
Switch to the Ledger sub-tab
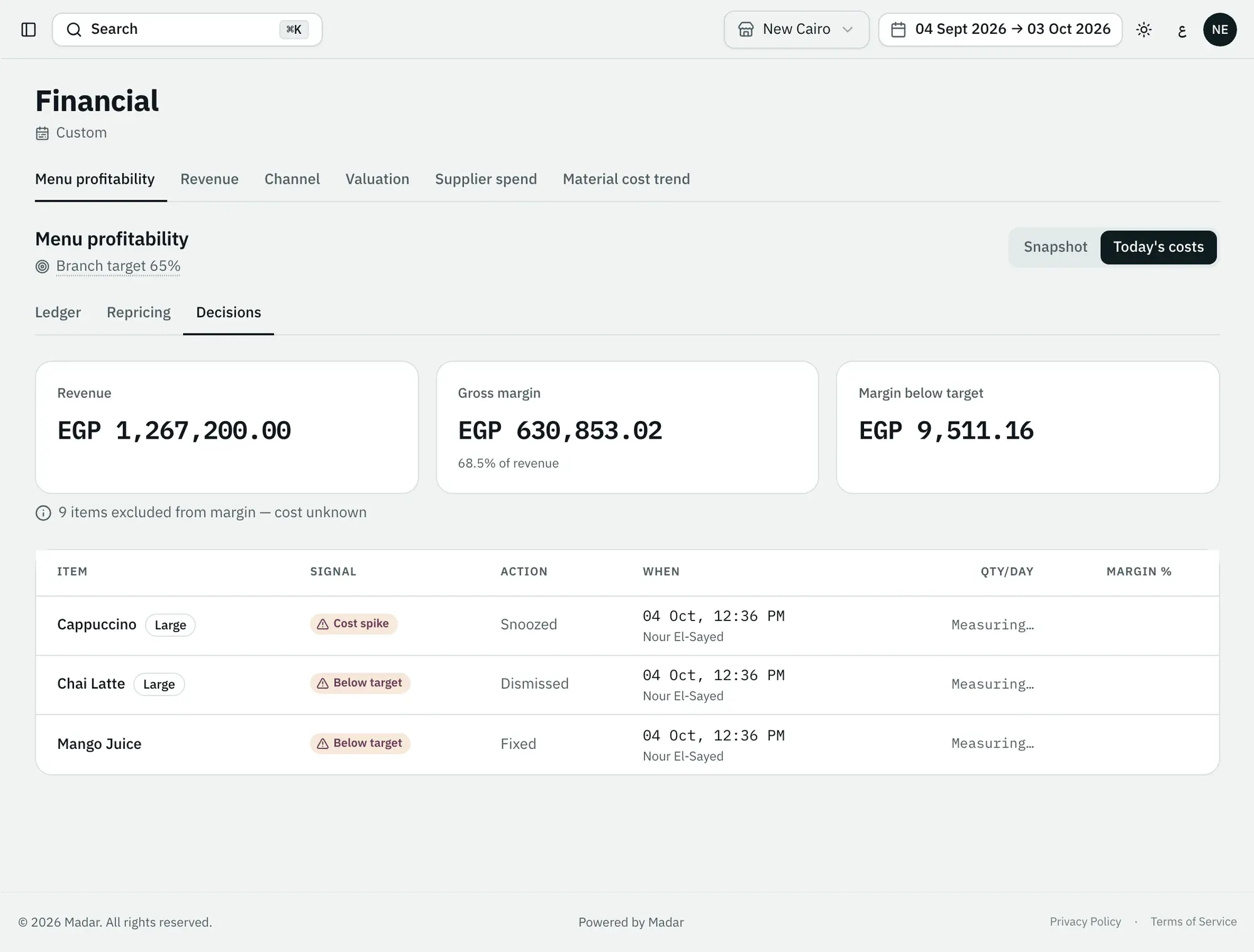[58, 312]
